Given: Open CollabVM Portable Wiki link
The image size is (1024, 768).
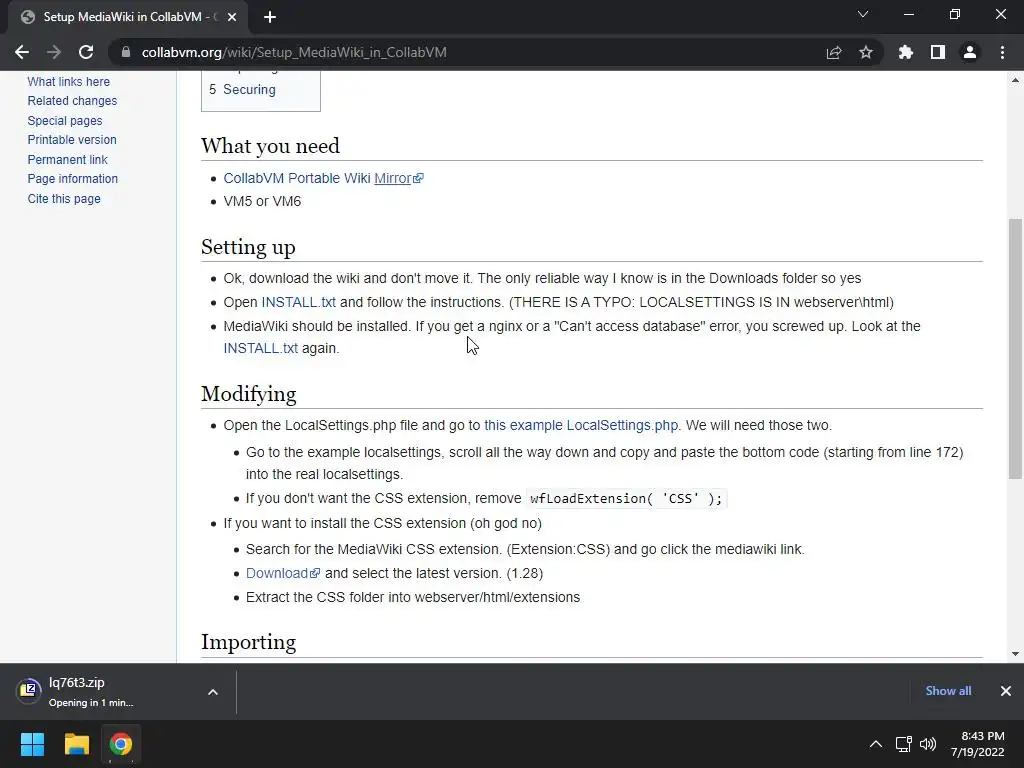Looking at the screenshot, I should point(296,178).
